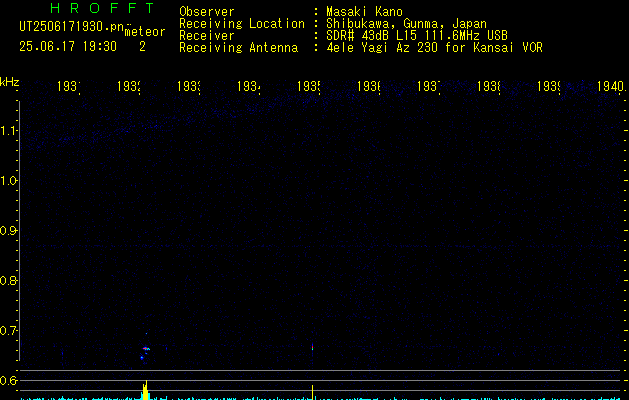This screenshot has height=400, width=629.
Task: Click the word meteor
Action: 145,32
